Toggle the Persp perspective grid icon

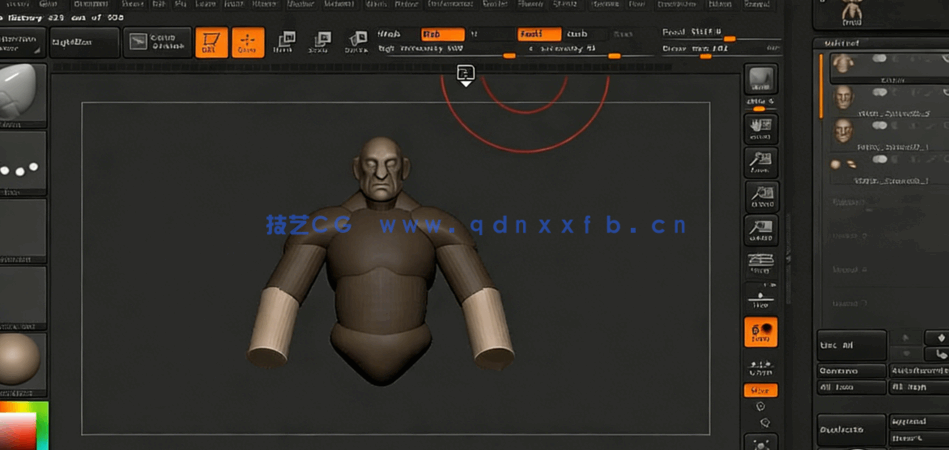[761, 264]
